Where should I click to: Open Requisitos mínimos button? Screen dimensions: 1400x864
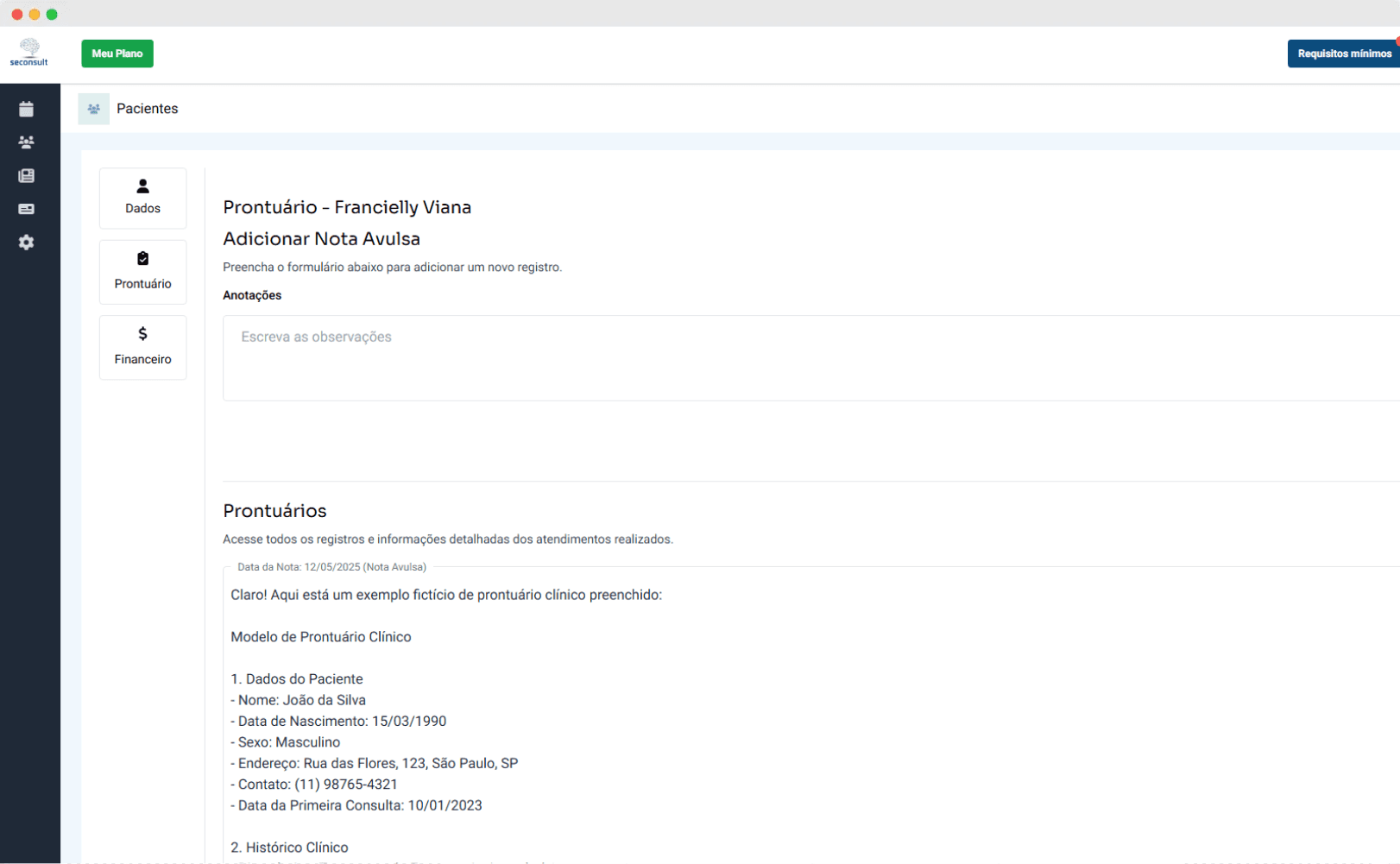click(1342, 54)
